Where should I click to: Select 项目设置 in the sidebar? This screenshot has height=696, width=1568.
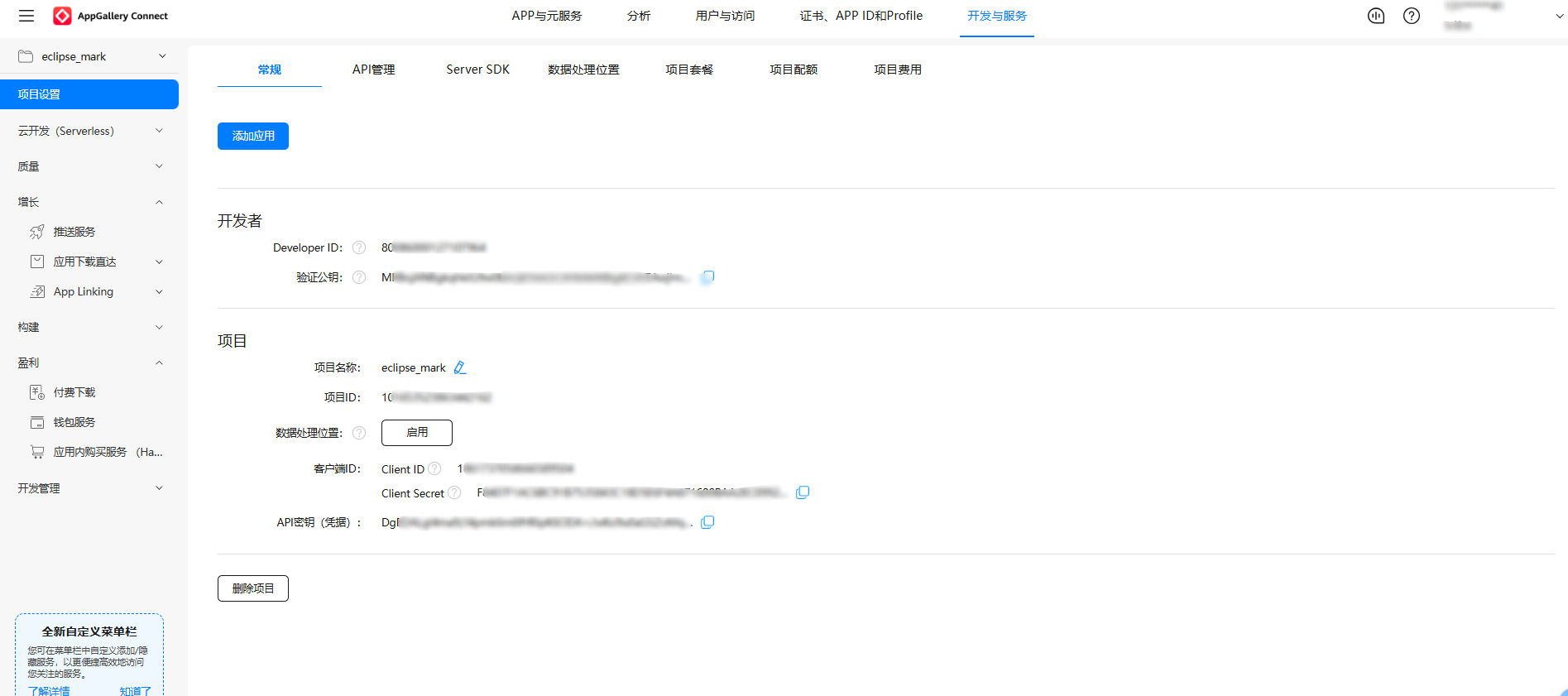point(89,94)
